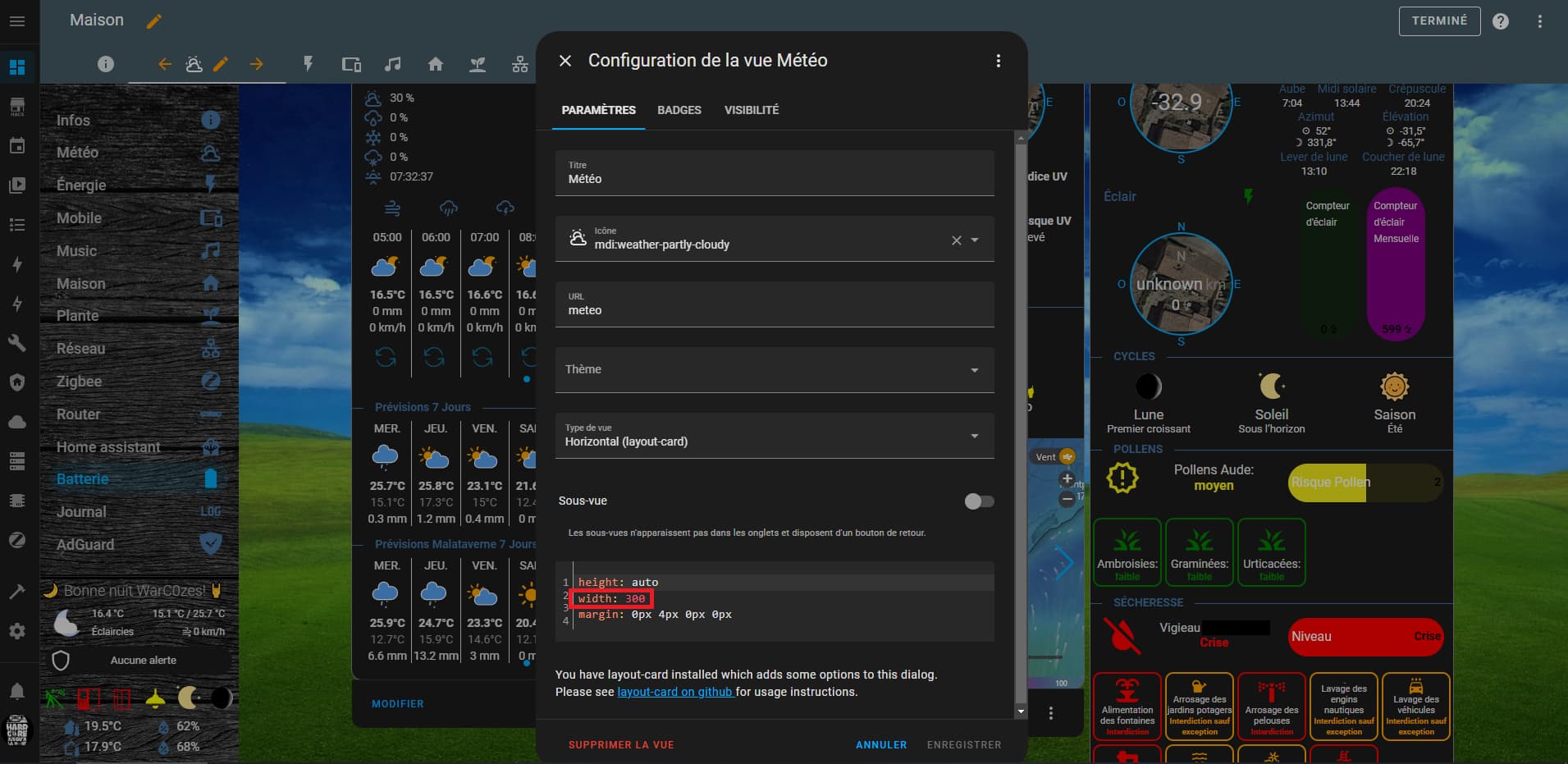The height and width of the screenshot is (764, 1568).
Task: Open the layout-card on github link
Action: (x=674, y=692)
